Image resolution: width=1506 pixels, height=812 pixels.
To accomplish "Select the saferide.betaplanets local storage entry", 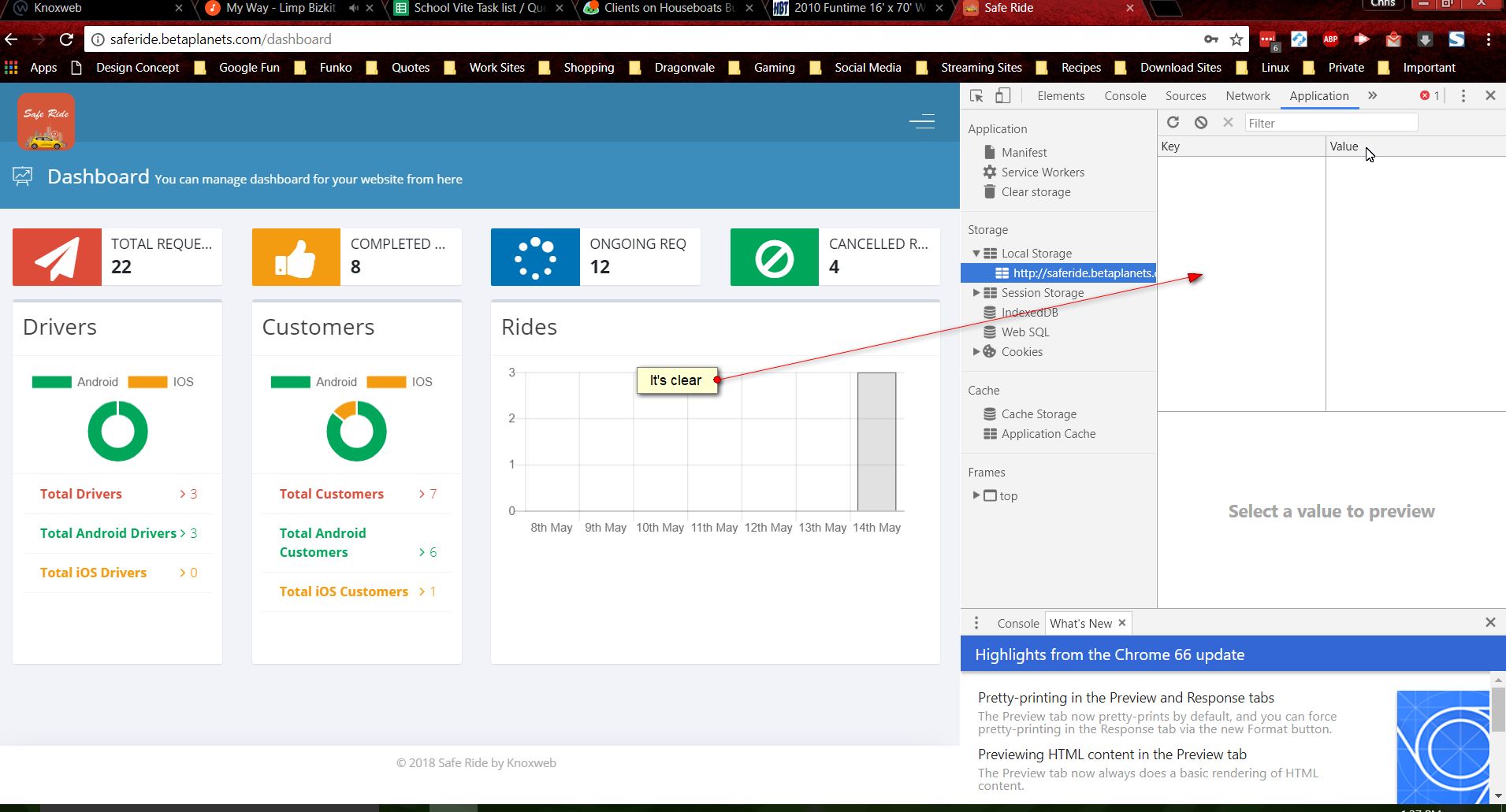I will [1058, 273].
